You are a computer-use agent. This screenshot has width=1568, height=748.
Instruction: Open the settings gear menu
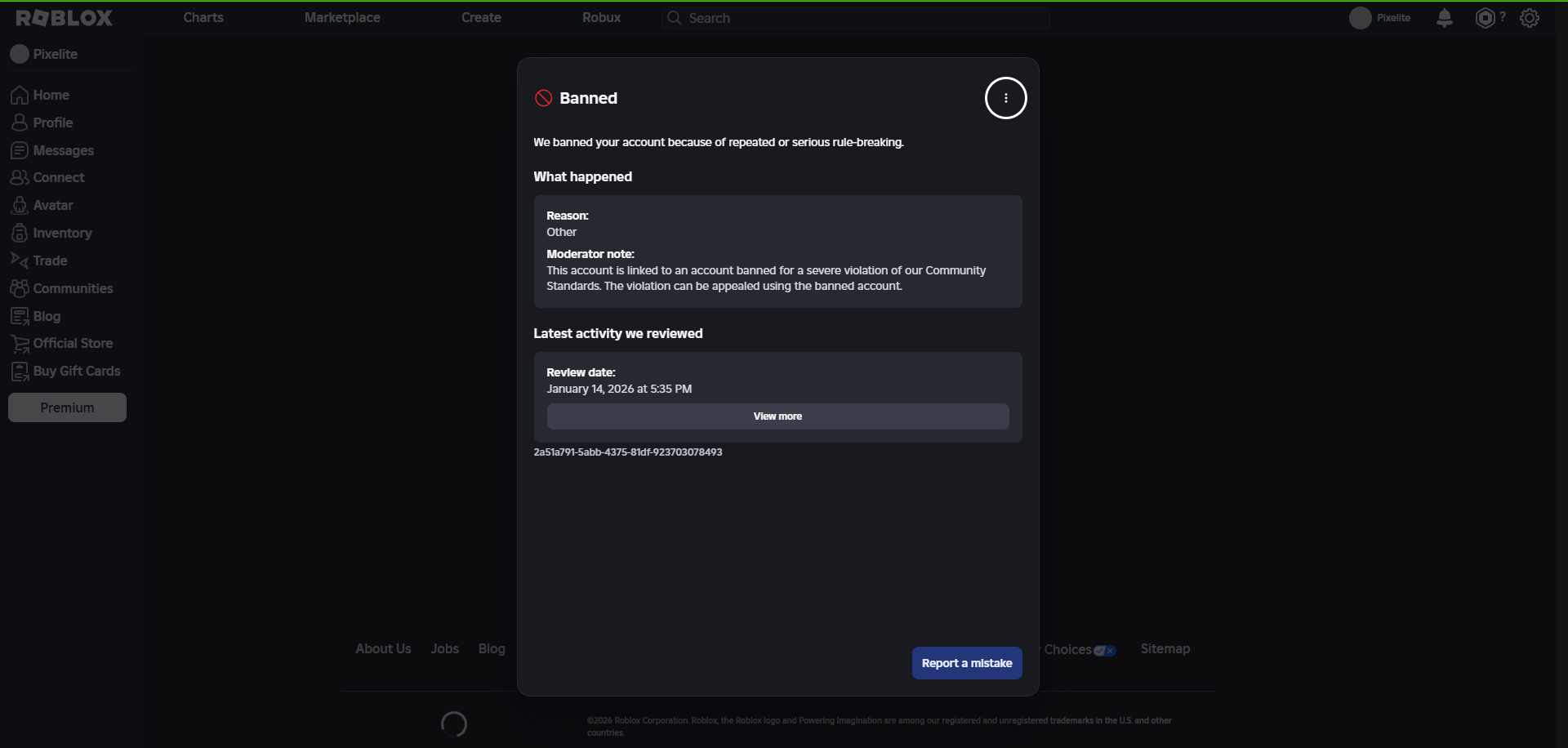click(1530, 17)
